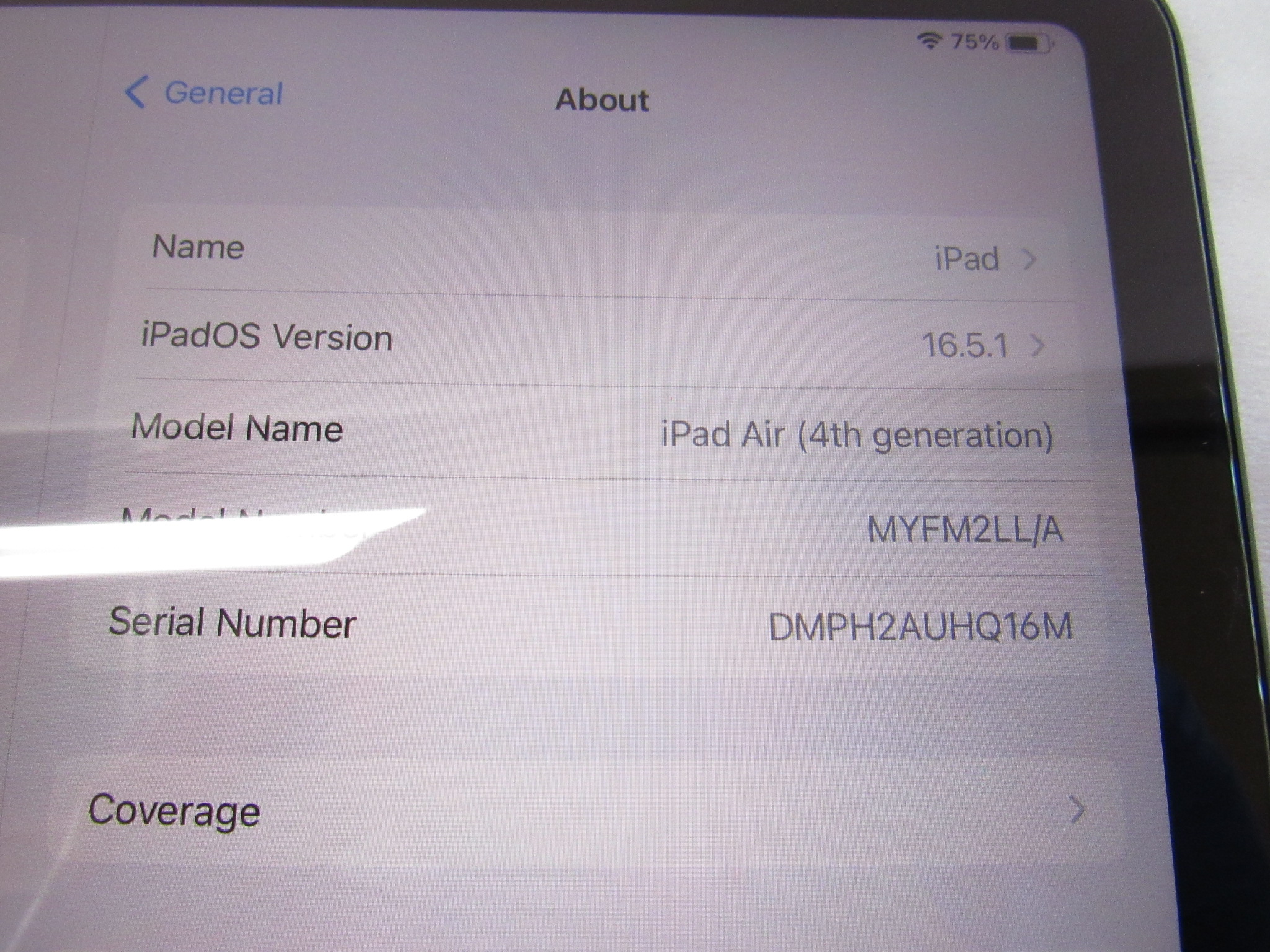
Task: Tap the 75% battery percentage
Action: coord(974,42)
